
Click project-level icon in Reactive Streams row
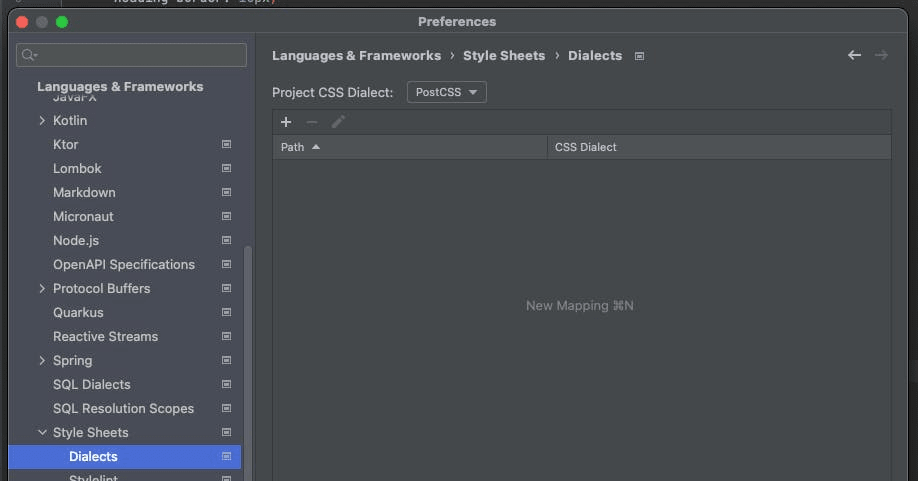tap(226, 336)
